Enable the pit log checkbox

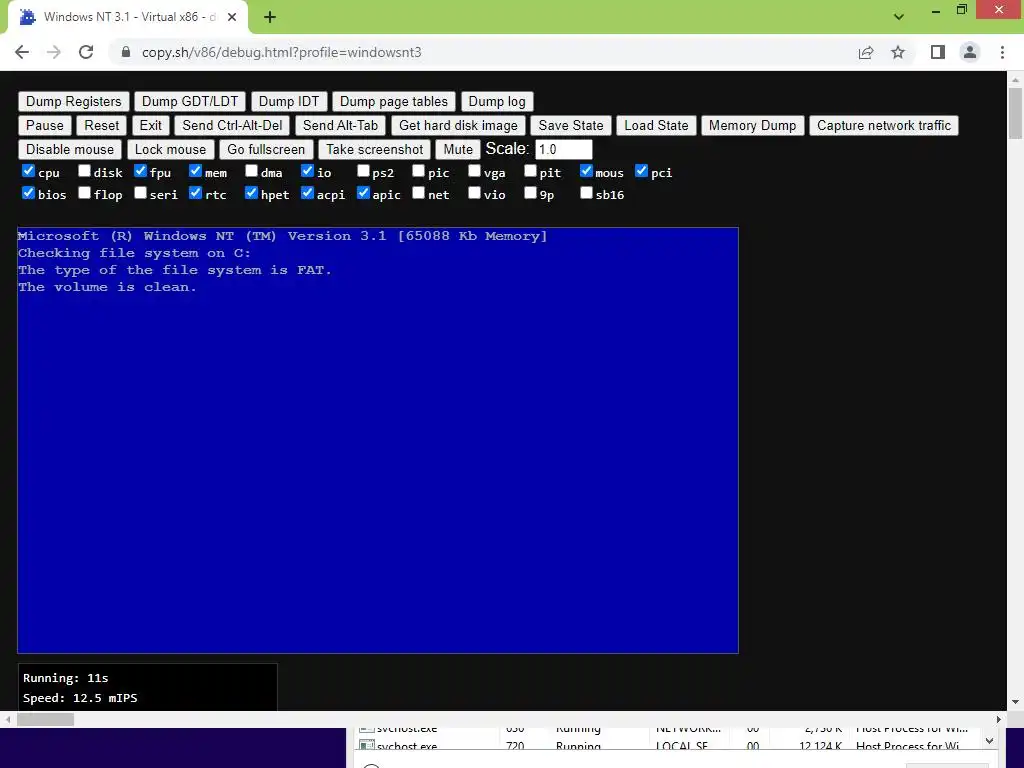(530, 171)
